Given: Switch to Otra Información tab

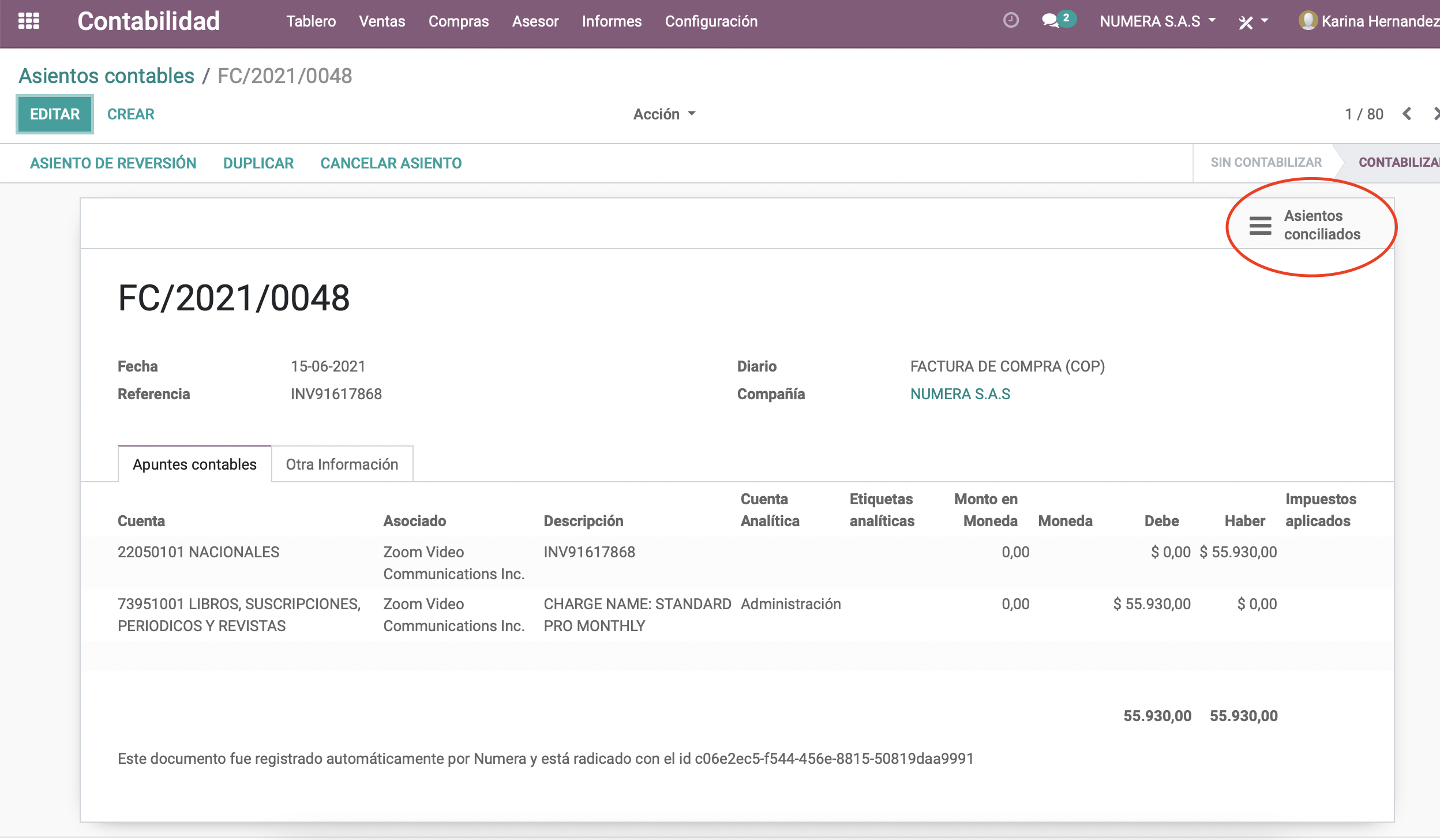Looking at the screenshot, I should click(342, 464).
